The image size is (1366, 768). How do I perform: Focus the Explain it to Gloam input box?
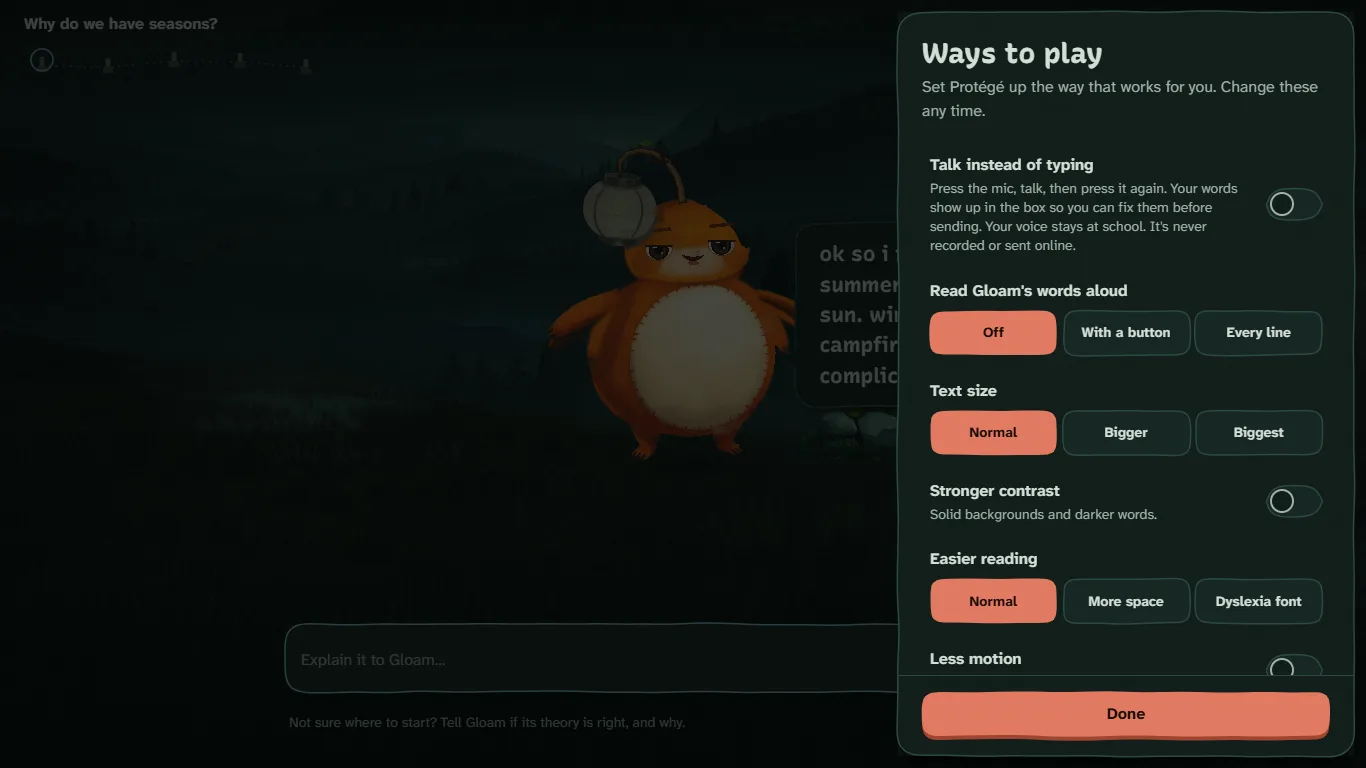[592, 659]
